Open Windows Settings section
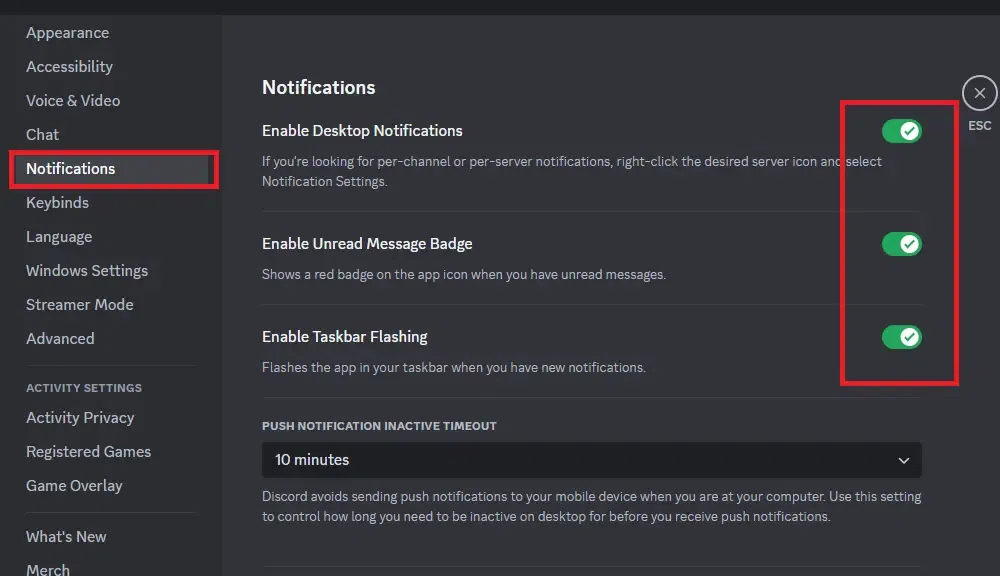This screenshot has height=576, width=1000. coord(87,271)
